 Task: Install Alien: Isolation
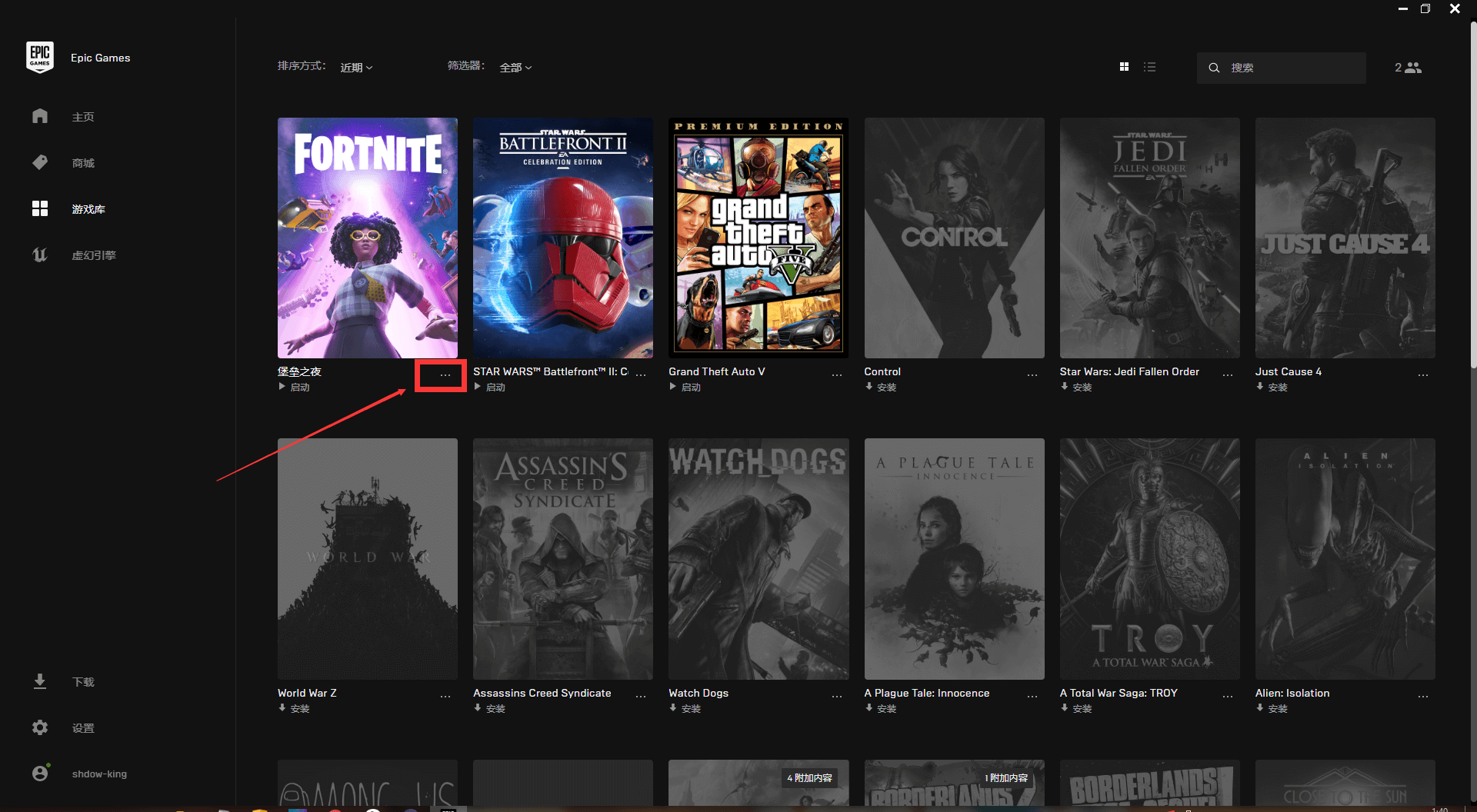(x=1272, y=709)
